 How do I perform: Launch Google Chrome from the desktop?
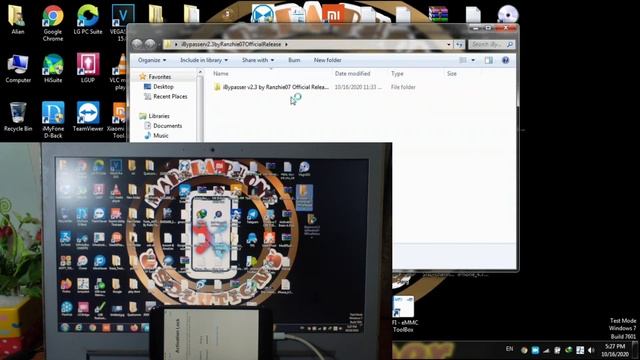[x=53, y=23]
